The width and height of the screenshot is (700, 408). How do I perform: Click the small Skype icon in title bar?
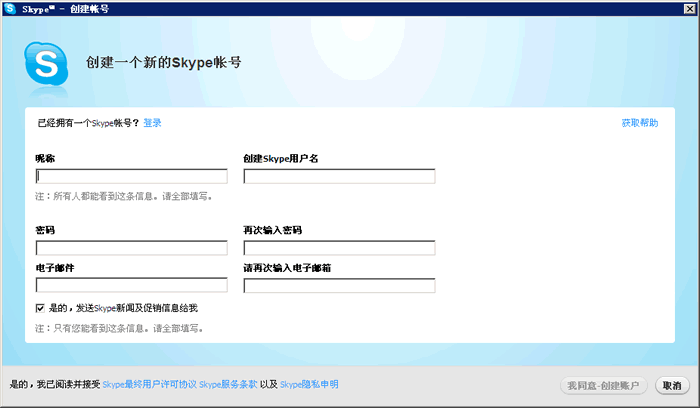pos(10,8)
